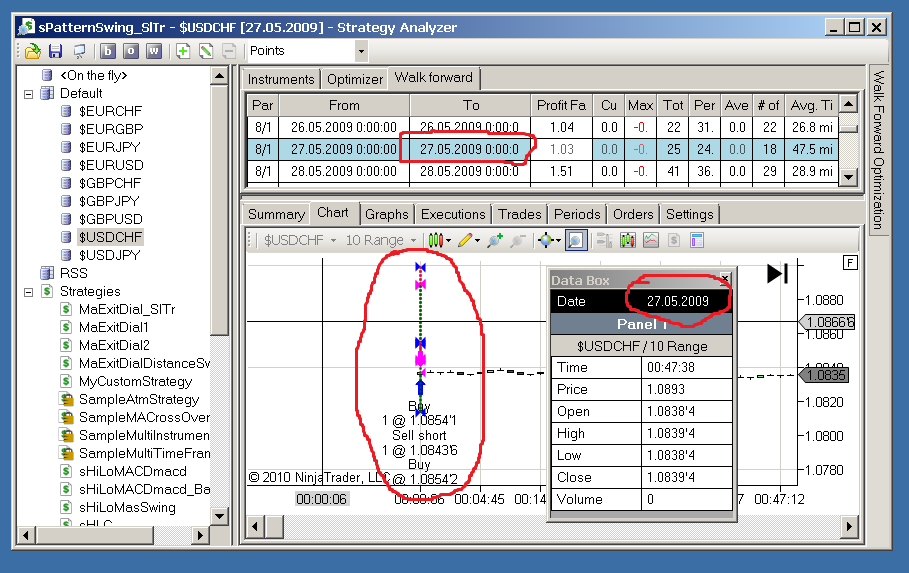Open the Settings tab
Screen dimensions: 909x573
pyautogui.click(x=689, y=215)
